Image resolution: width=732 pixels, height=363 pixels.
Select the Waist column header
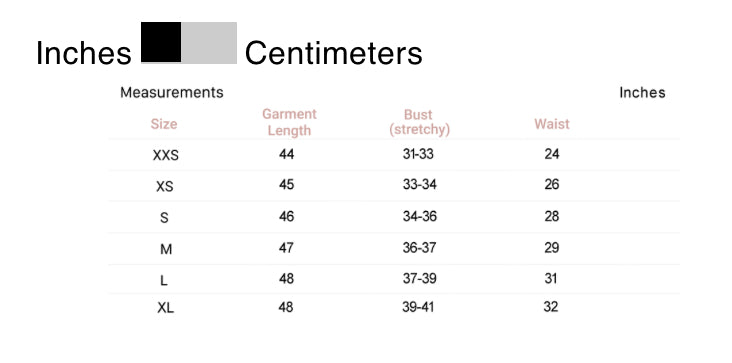click(x=552, y=124)
